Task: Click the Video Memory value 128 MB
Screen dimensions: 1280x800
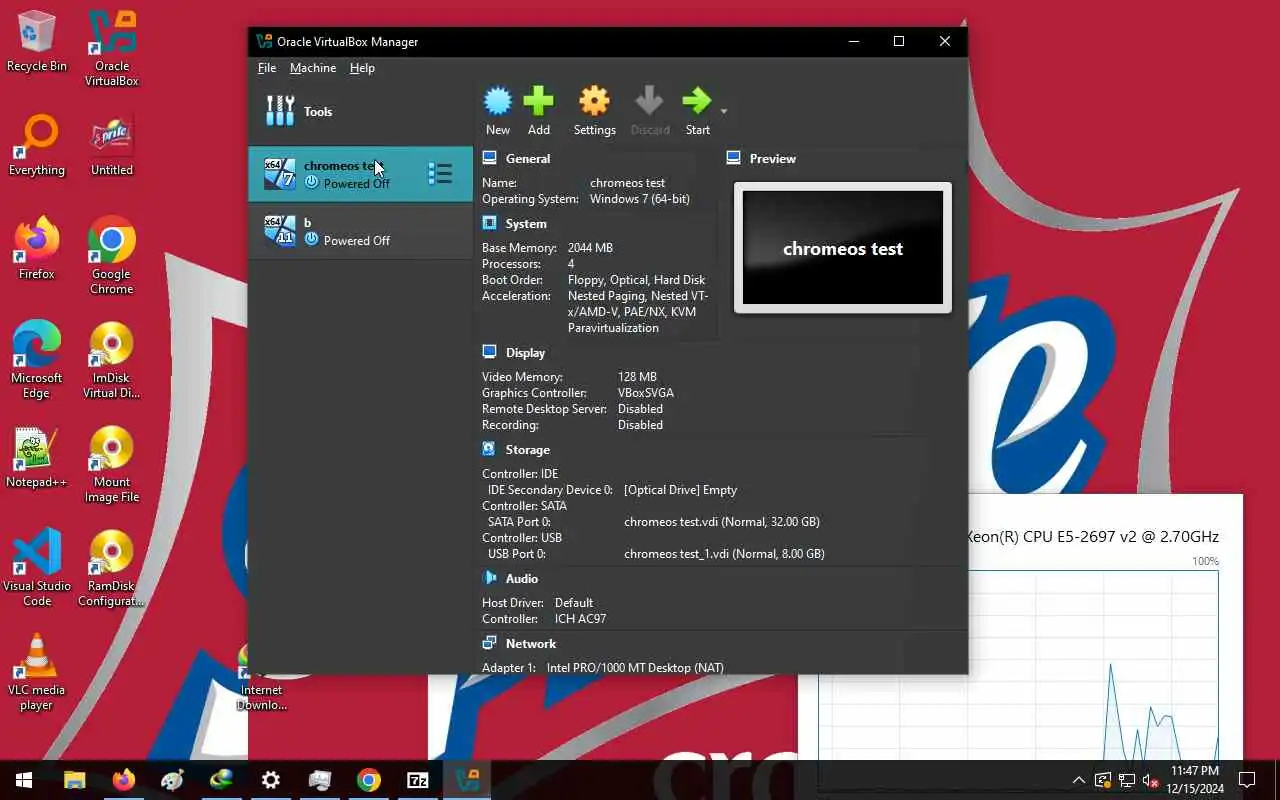Action: (637, 377)
